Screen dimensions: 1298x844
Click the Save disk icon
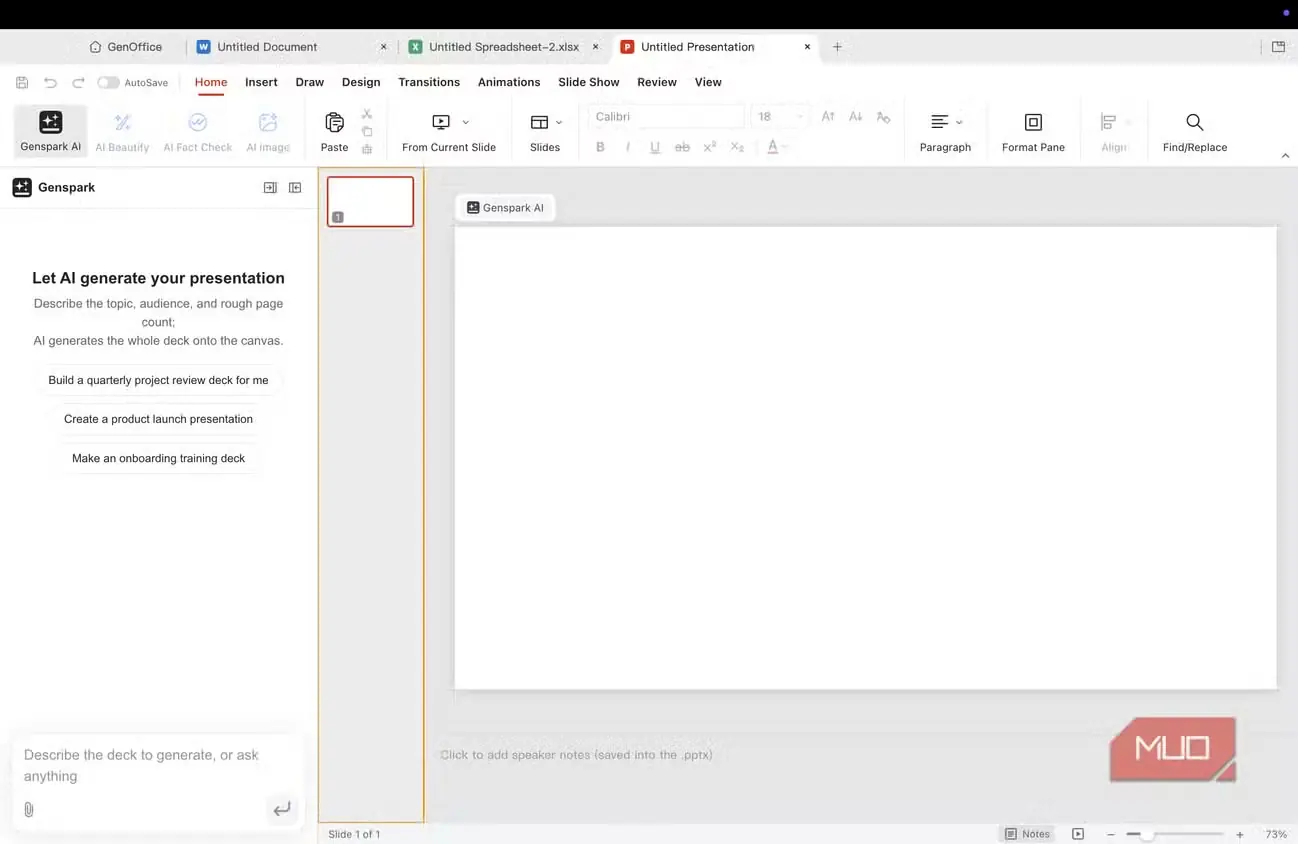click(x=23, y=82)
